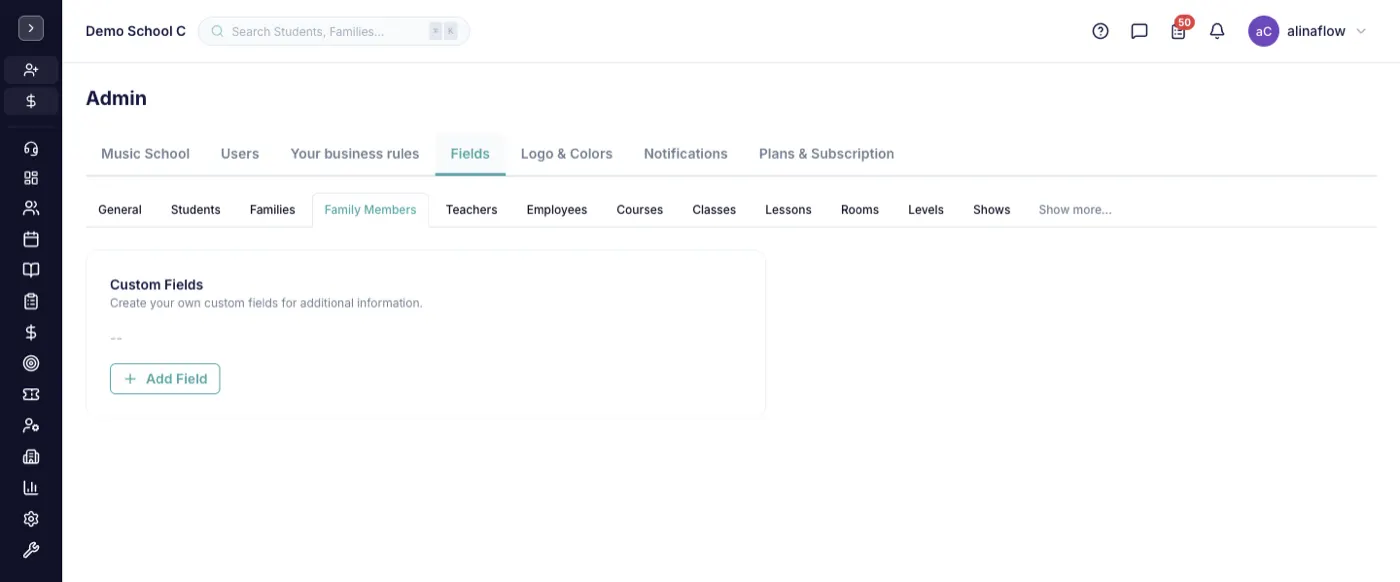Expand the sidebar with the chevron button

(31, 29)
